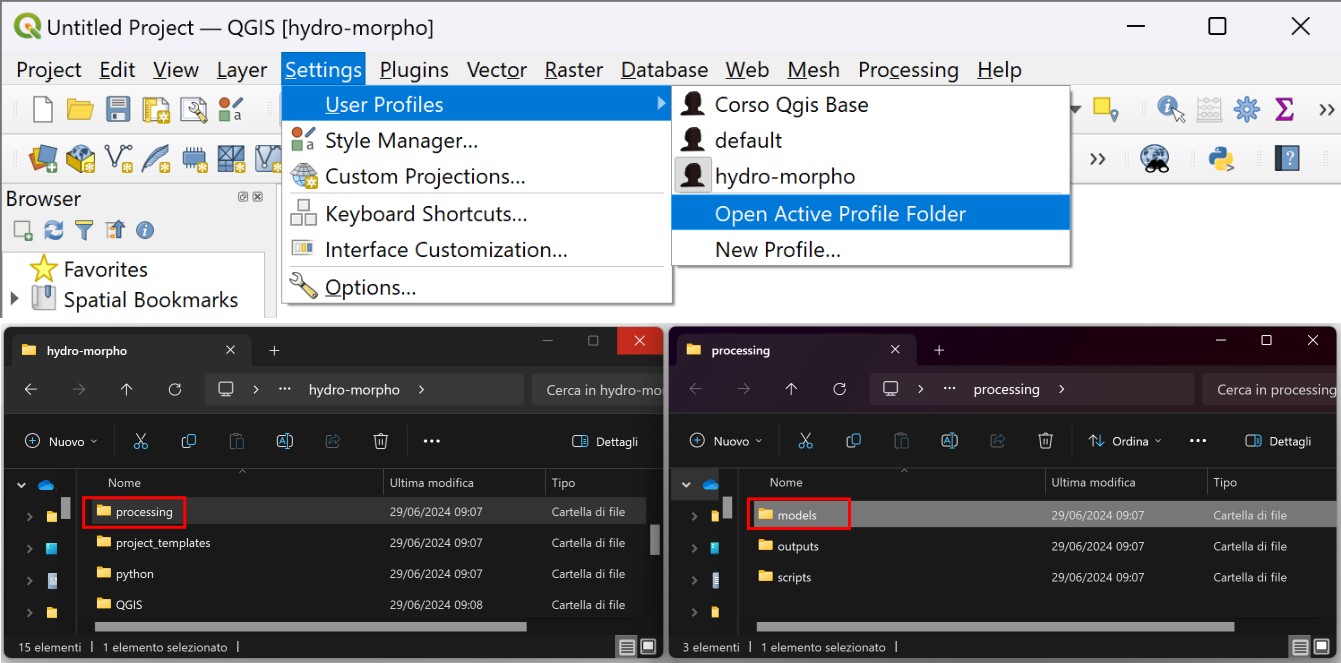Click Dettagli button in processing window
This screenshot has height=663, width=1341.
[1277, 441]
